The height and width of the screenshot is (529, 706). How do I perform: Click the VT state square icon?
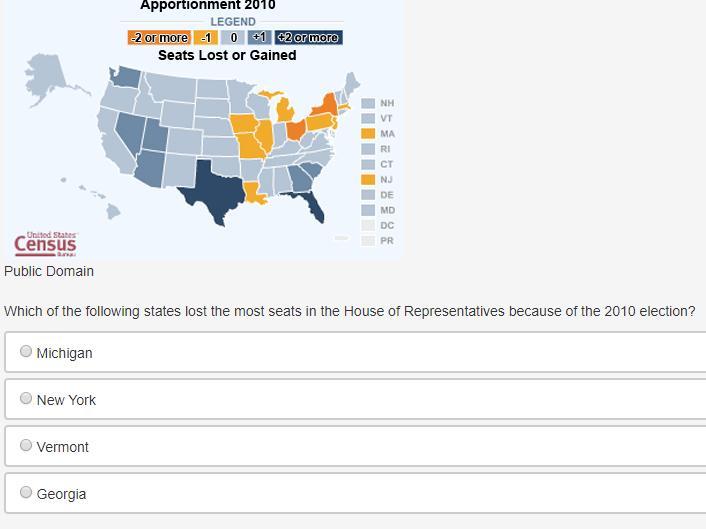click(368, 118)
